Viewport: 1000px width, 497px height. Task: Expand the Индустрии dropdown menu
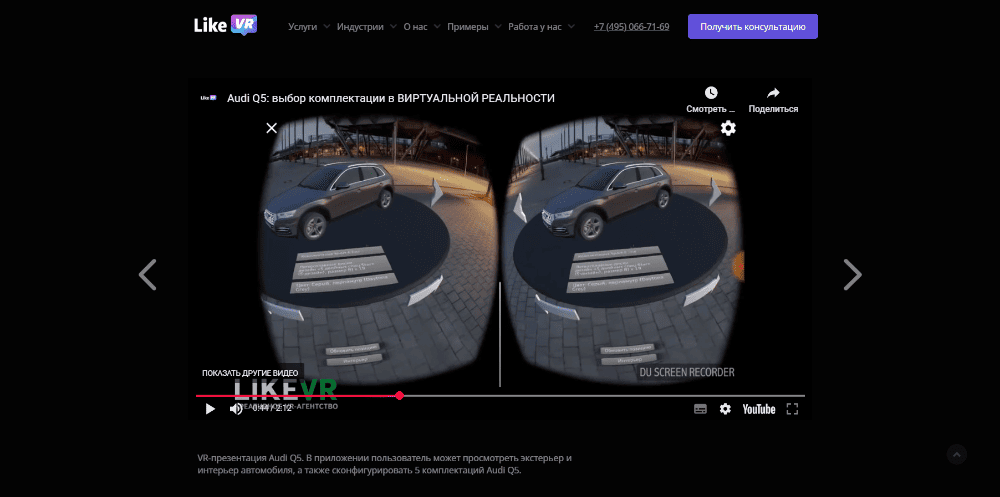pyautogui.click(x=366, y=27)
